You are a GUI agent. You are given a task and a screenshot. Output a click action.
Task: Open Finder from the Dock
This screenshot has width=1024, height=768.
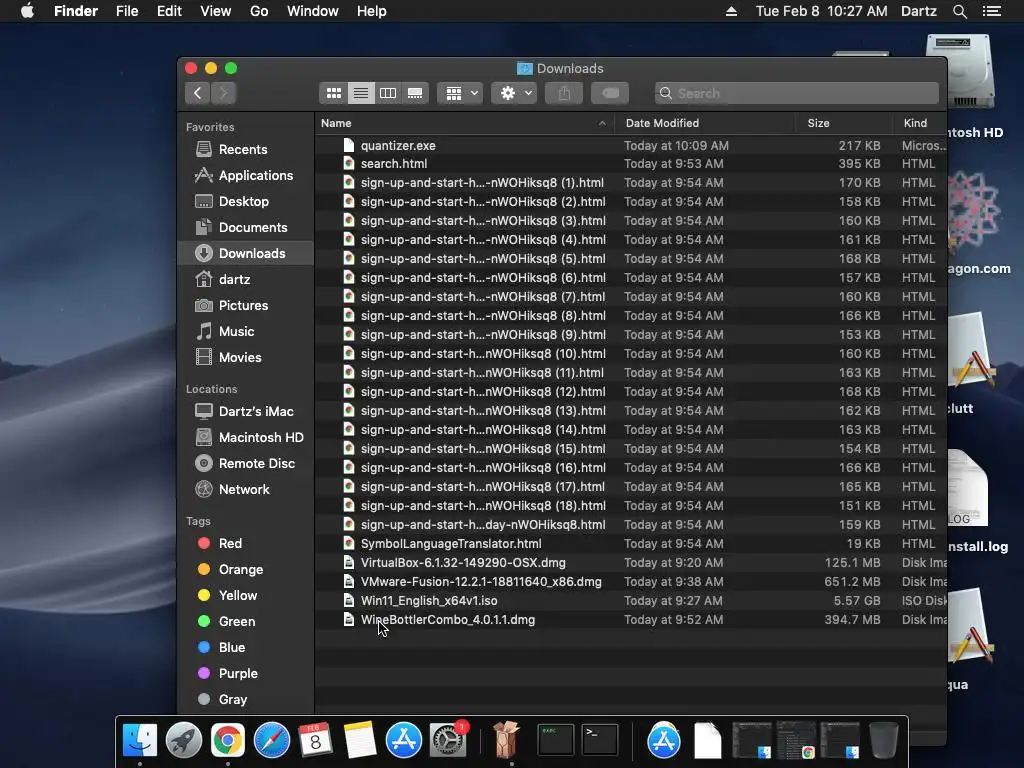(140, 741)
